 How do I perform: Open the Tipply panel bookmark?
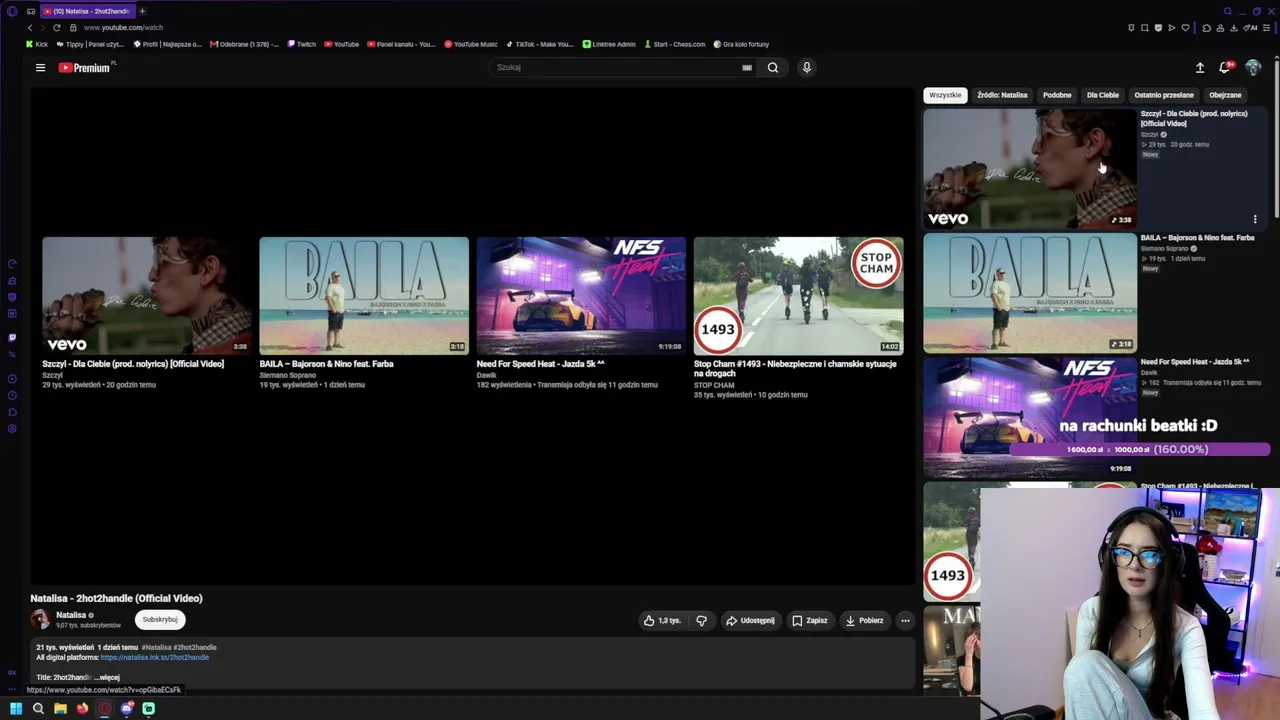(91, 44)
